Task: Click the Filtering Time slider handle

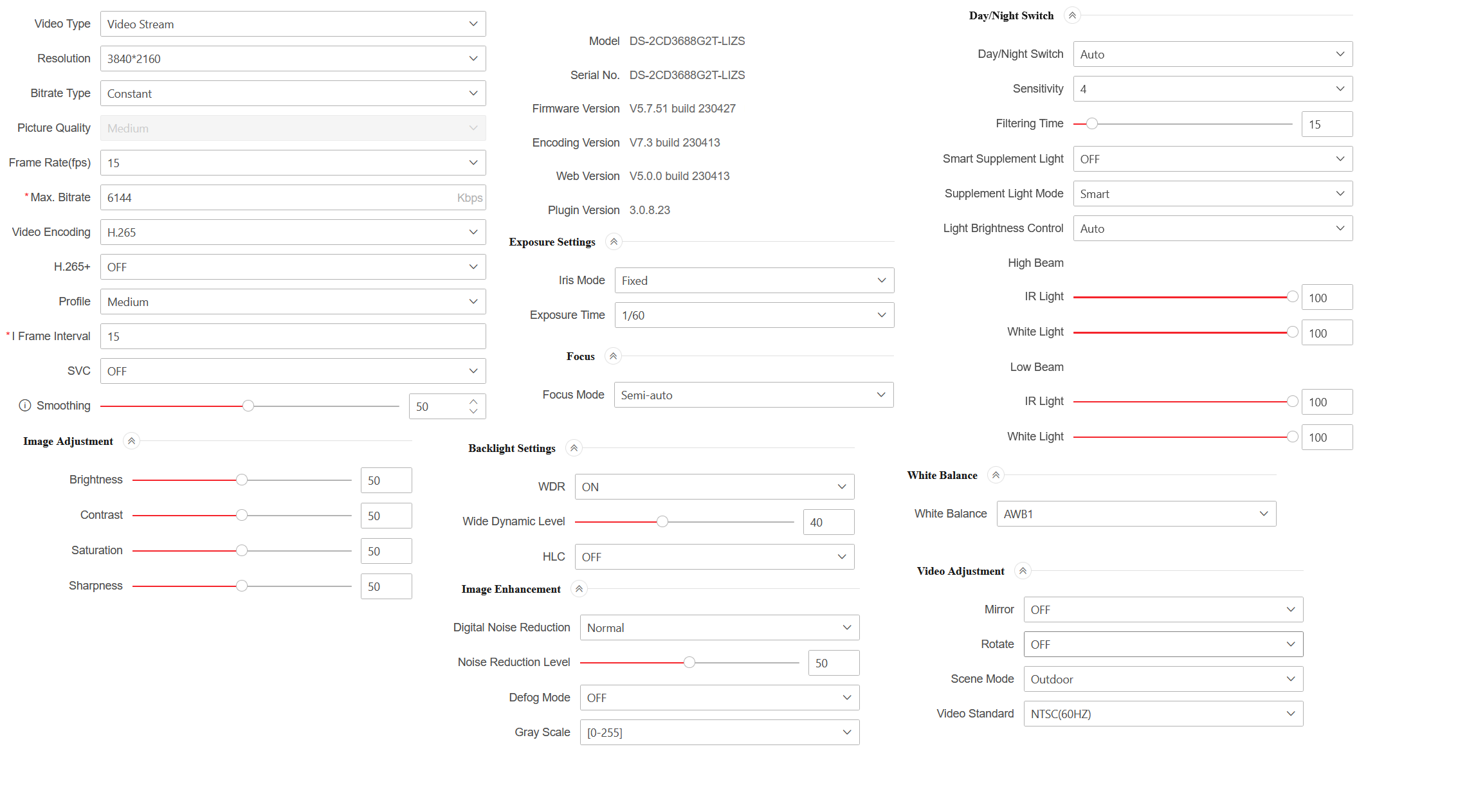Action: (x=1092, y=124)
